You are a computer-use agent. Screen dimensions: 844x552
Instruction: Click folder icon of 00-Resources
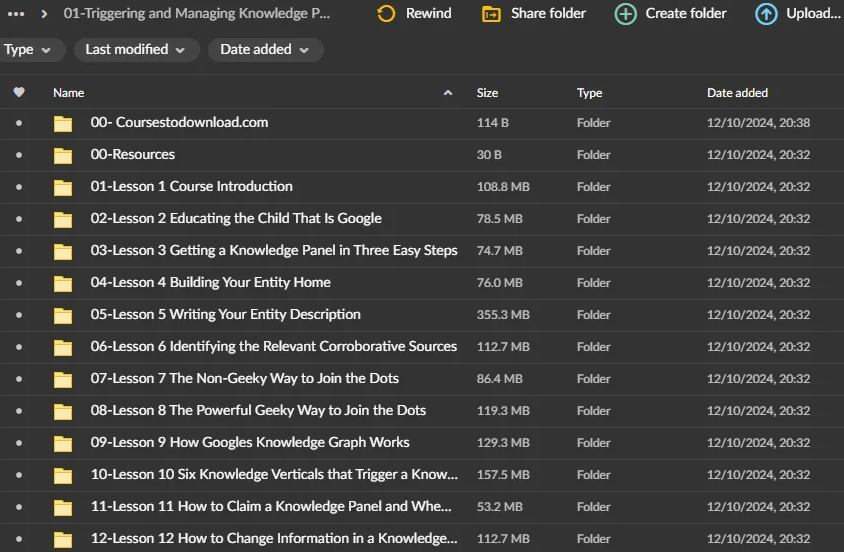point(63,155)
